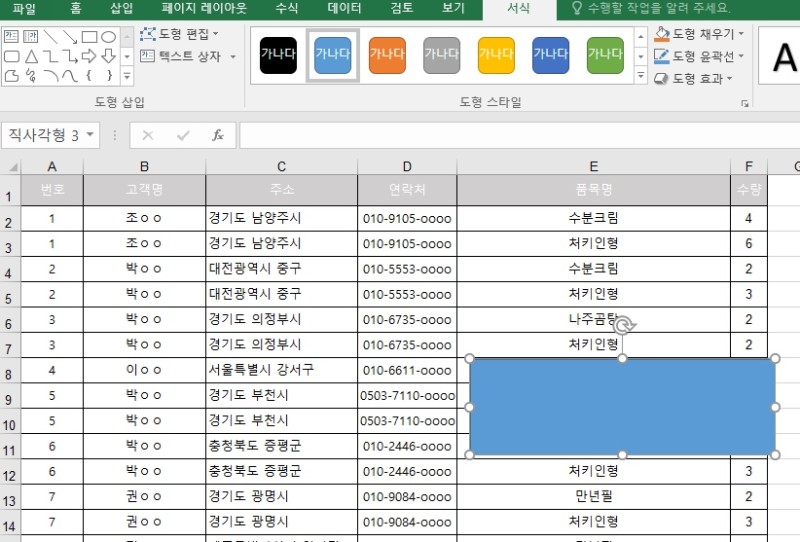Select the elbow connector shape
The height and width of the screenshot is (542, 800).
(x=50, y=56)
